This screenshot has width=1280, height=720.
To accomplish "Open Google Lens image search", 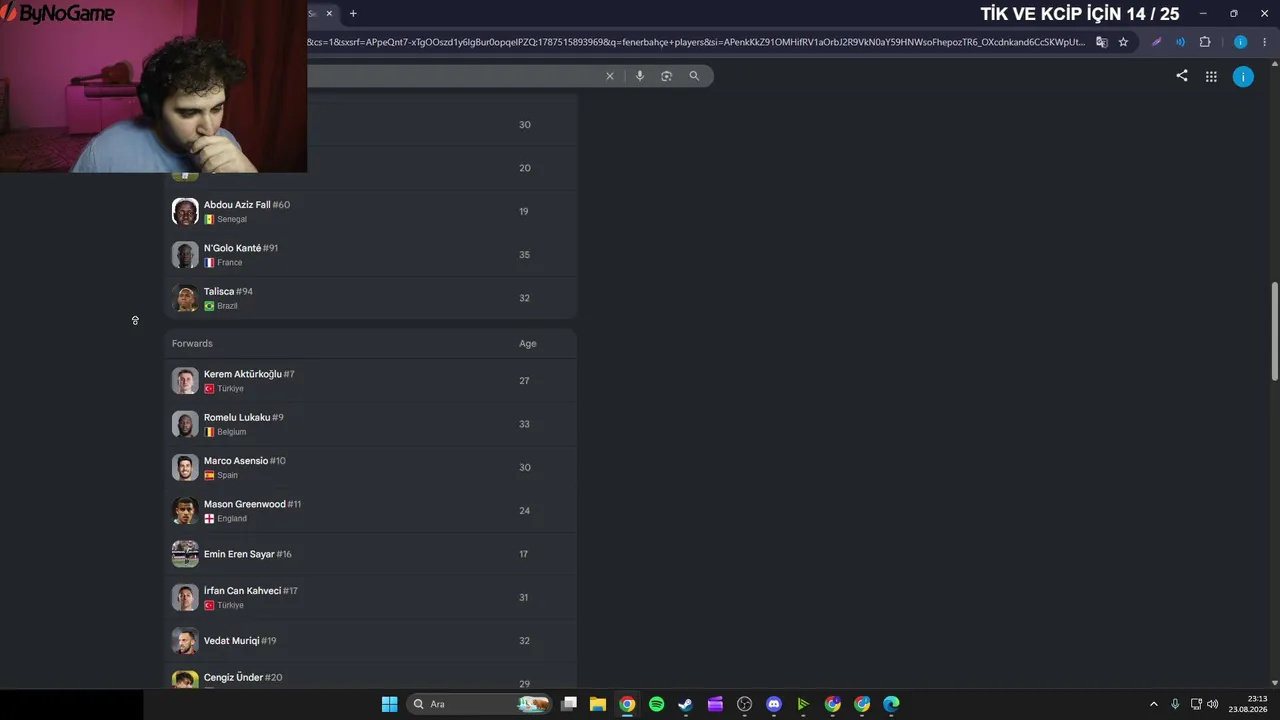I will pos(667,76).
